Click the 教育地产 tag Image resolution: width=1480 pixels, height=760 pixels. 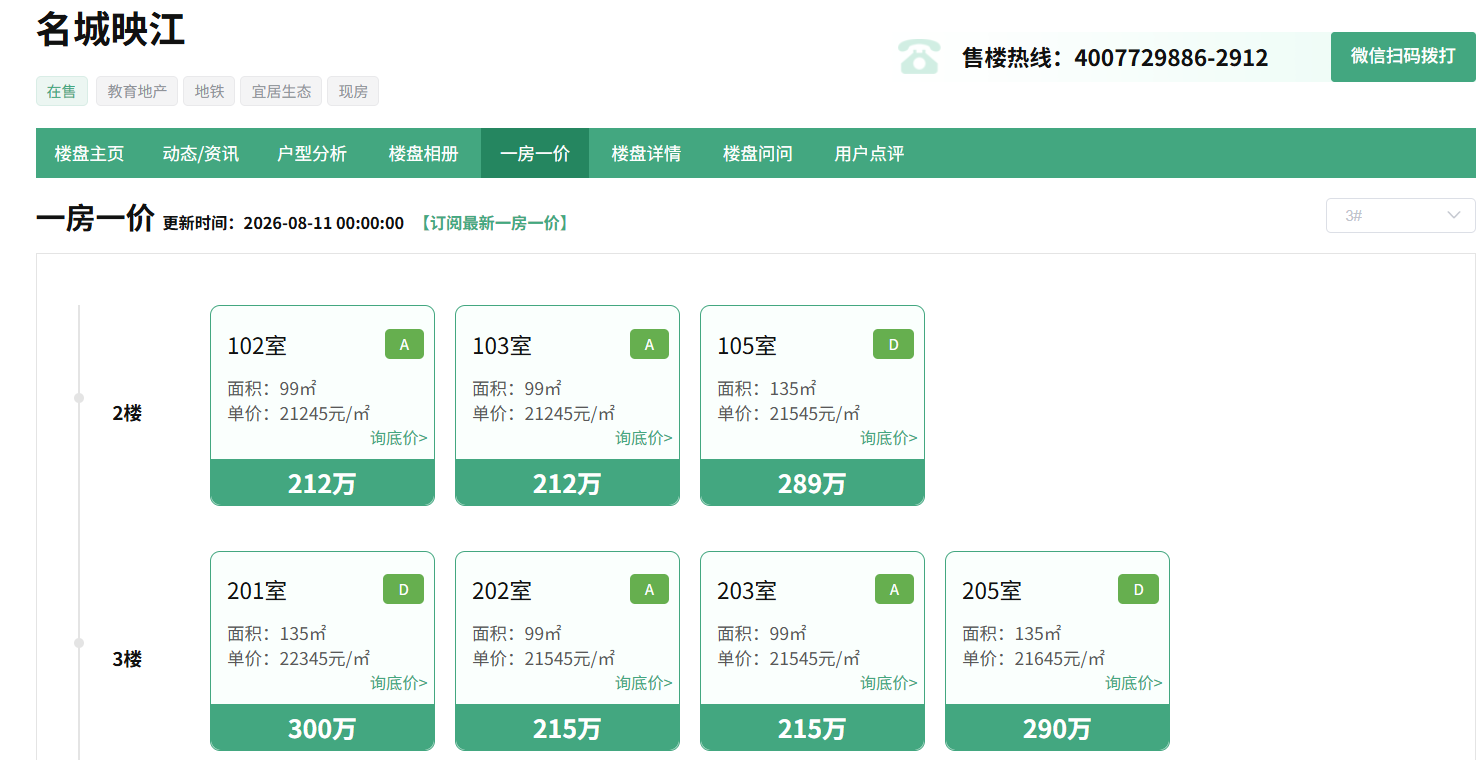point(137,91)
